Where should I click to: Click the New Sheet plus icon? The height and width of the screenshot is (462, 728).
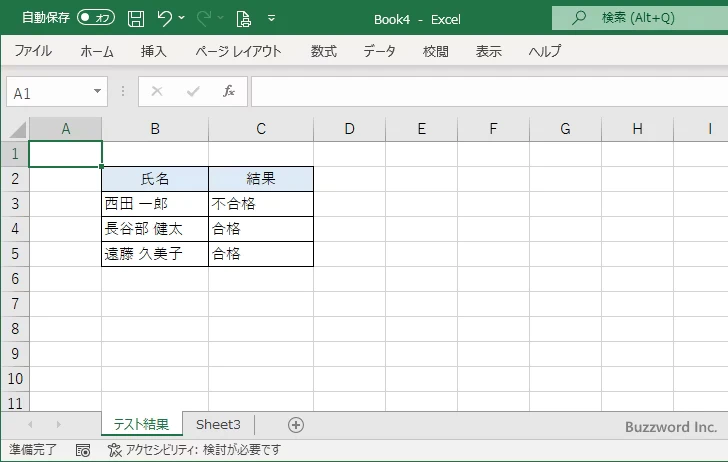(296, 425)
